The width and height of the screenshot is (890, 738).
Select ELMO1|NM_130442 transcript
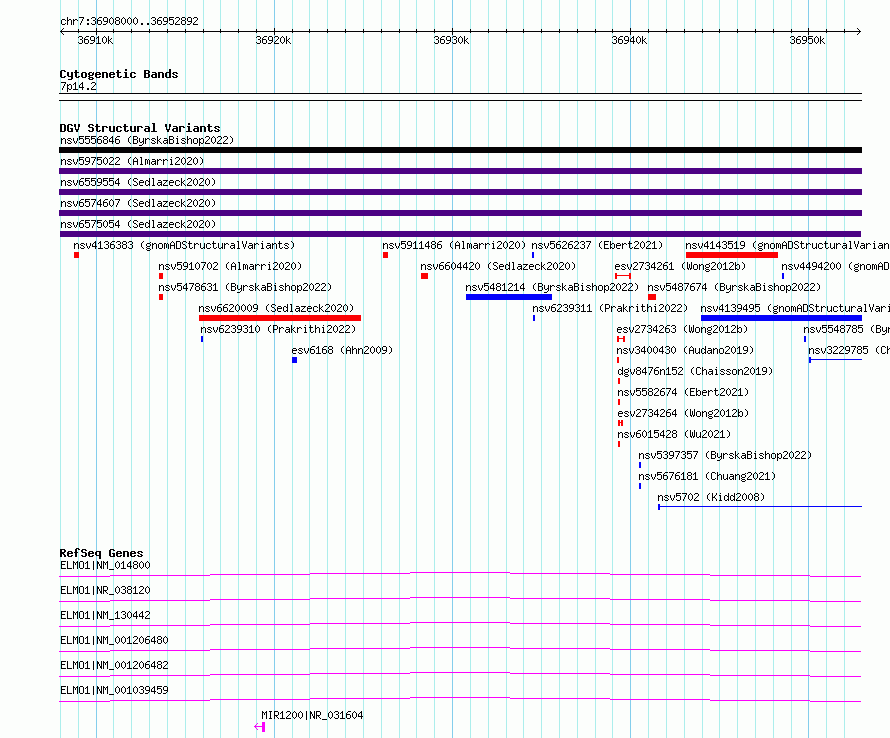[105, 615]
